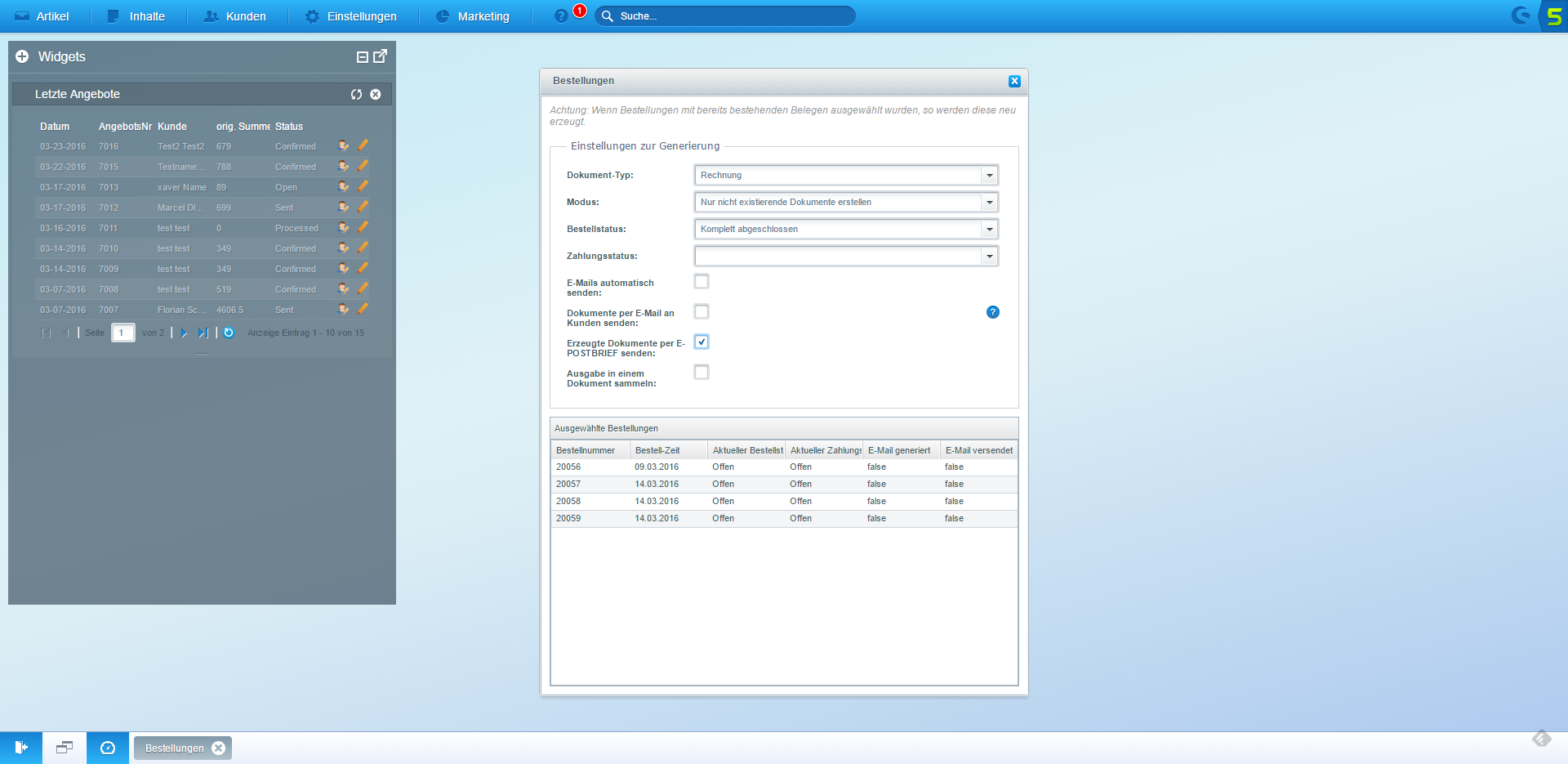The width and height of the screenshot is (1568, 764).
Task: Jump to last page in offers widget
Action: (x=203, y=333)
